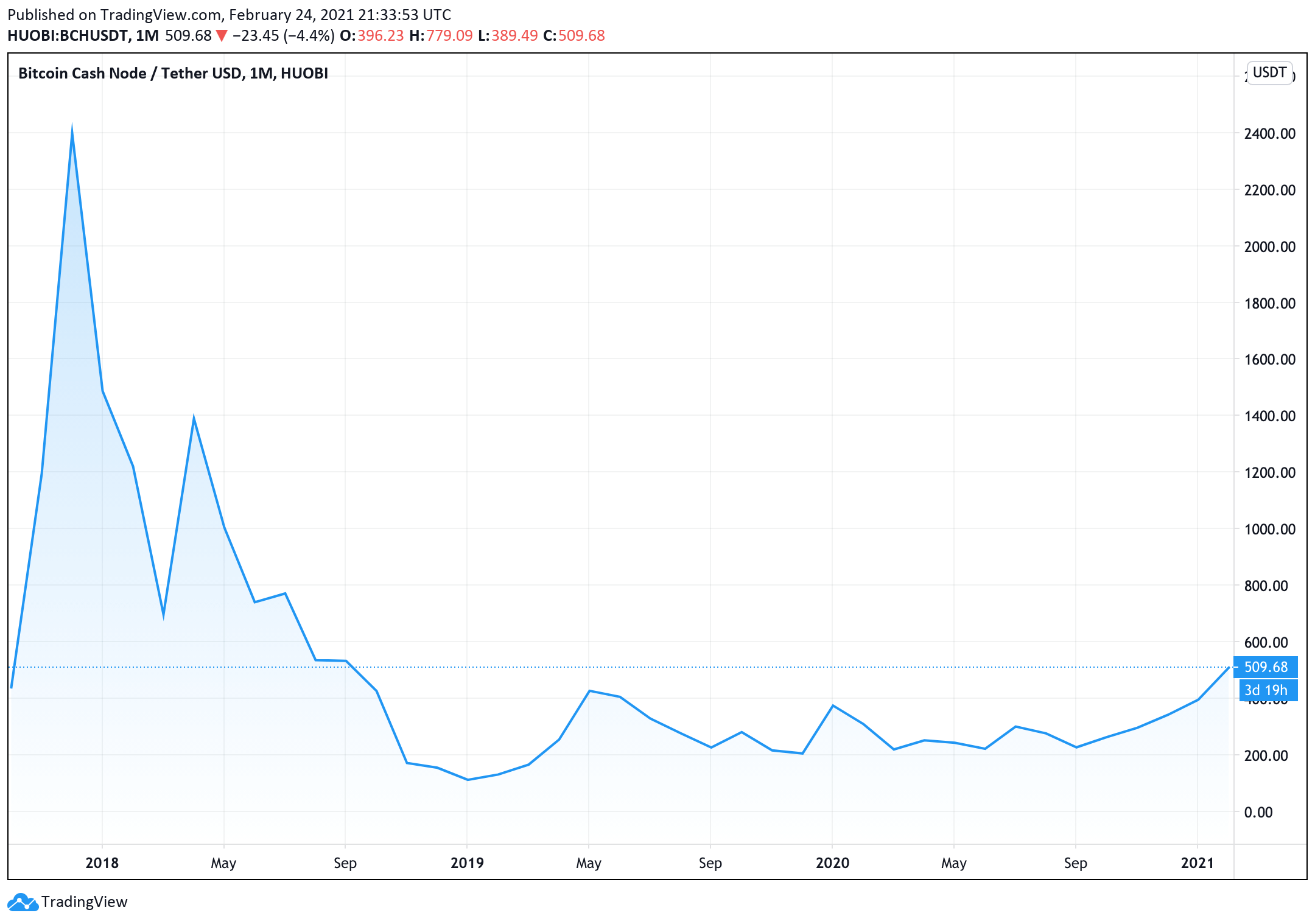Click the 0.00 price scale label
The image size is (1315, 924).
tap(1258, 812)
